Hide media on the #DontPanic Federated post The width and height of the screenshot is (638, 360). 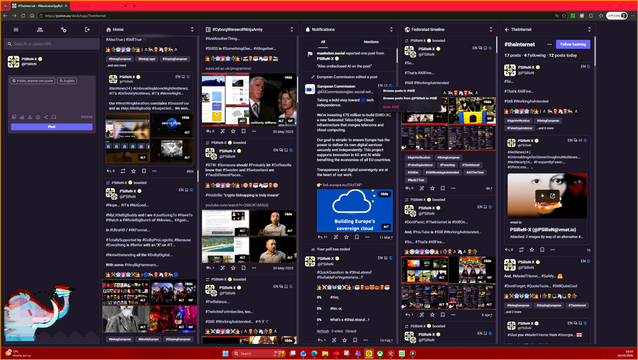pyautogui.click(x=487, y=260)
